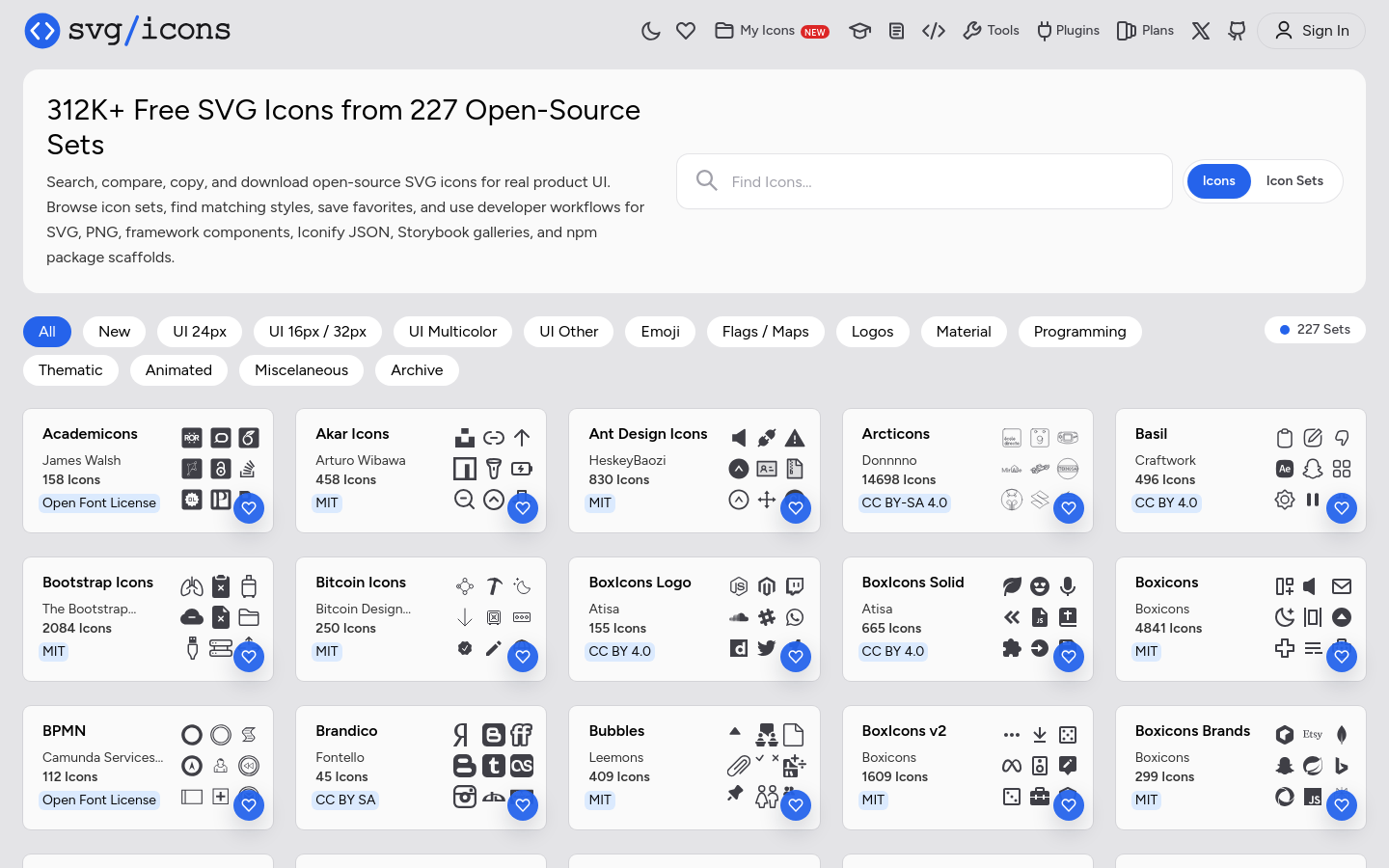Click the magnifier icon in the search box

(707, 181)
